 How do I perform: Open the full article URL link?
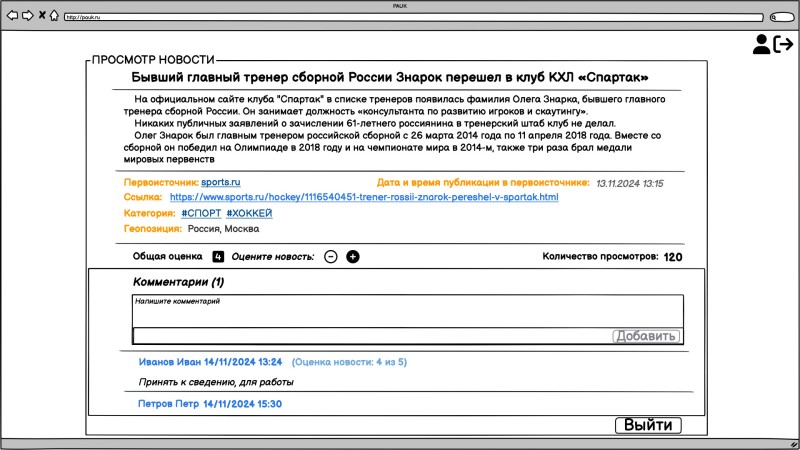click(x=364, y=197)
